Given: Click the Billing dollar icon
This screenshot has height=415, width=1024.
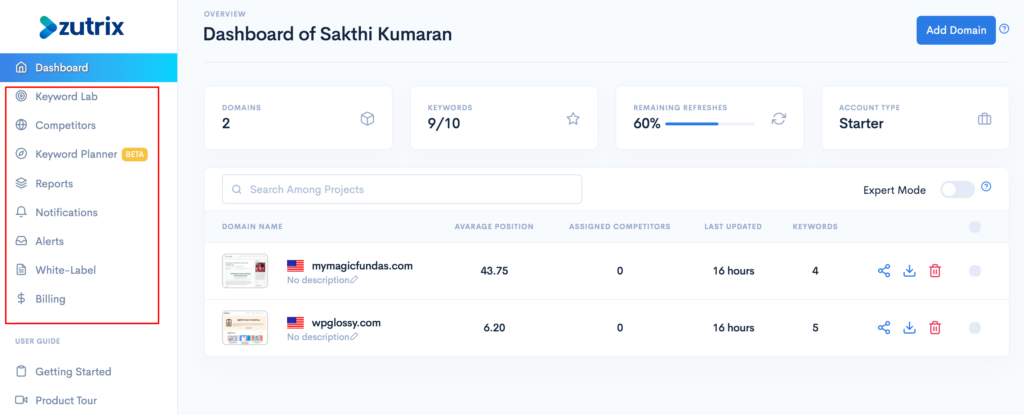Looking at the screenshot, I should tap(22, 299).
